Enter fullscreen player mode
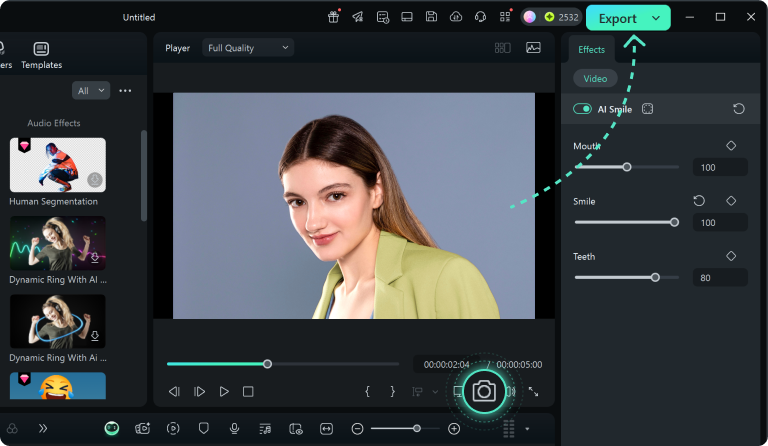 533,392
